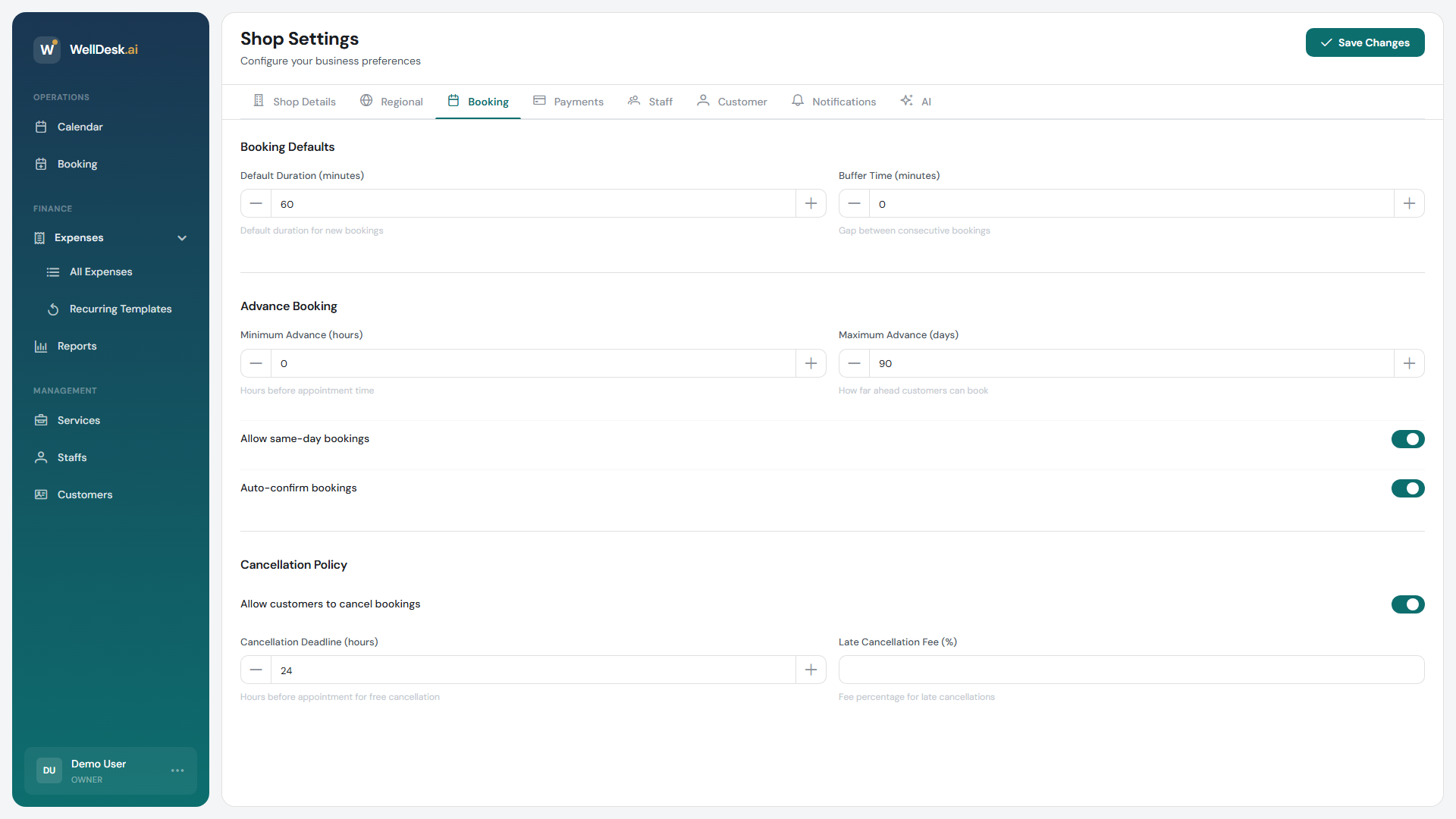Select the Booking icon in sidebar
The width and height of the screenshot is (1456, 819).
pos(42,164)
